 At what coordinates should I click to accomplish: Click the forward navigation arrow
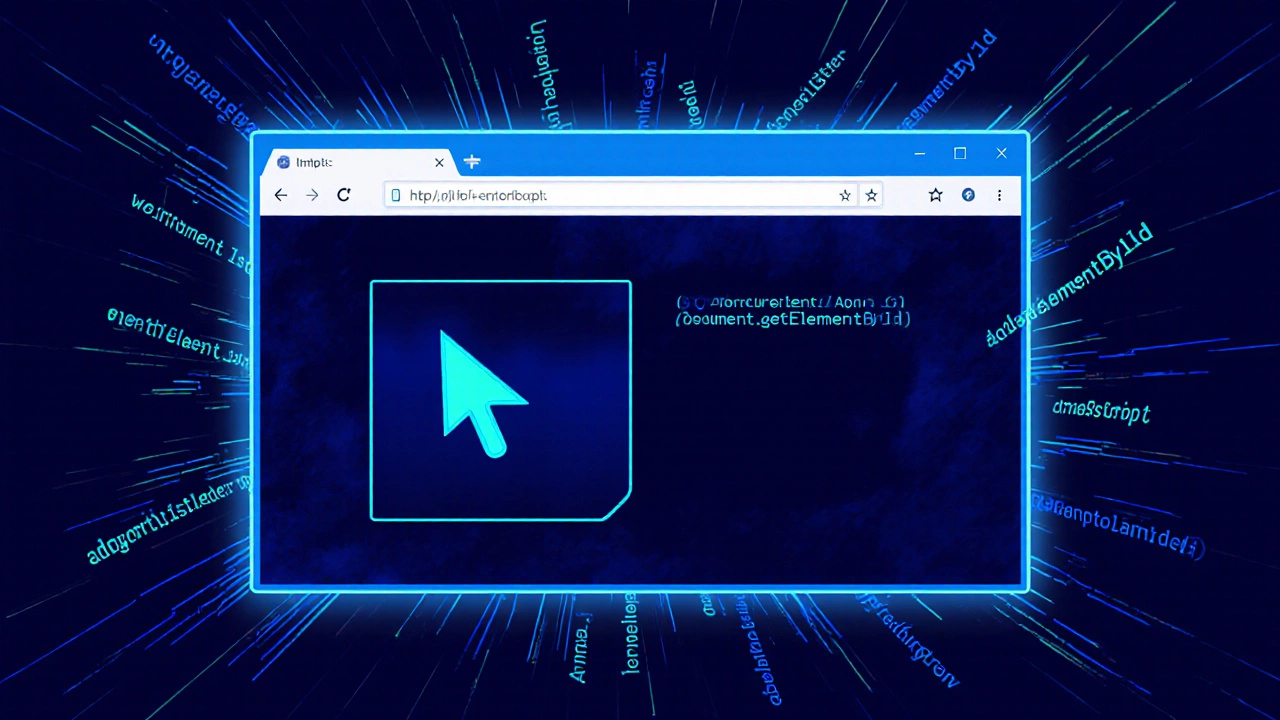[x=312, y=195]
